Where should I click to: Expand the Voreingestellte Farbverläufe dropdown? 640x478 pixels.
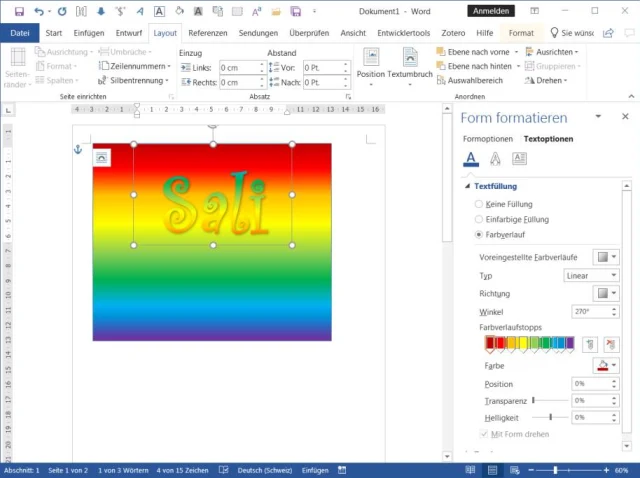(605, 257)
